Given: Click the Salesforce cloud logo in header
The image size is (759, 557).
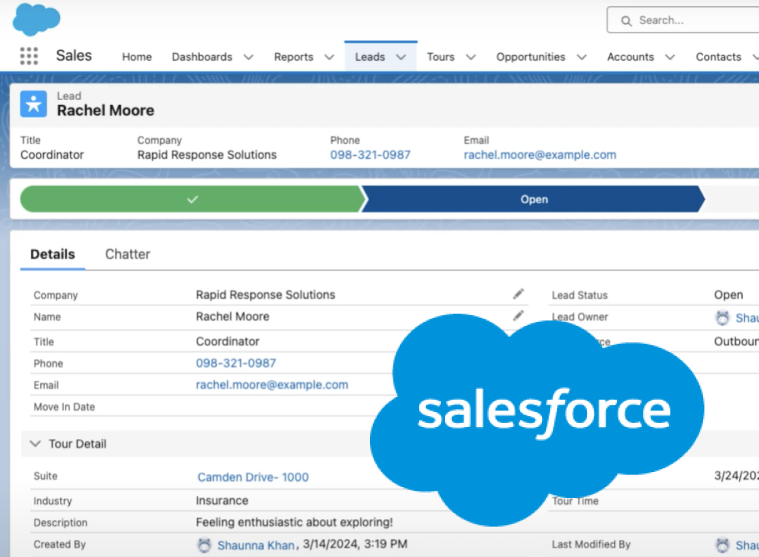Looking at the screenshot, I should pos(36,19).
